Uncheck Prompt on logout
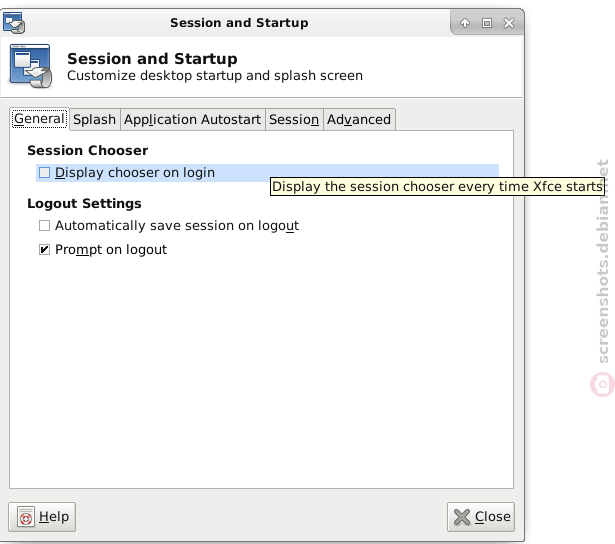Viewport: 615px width, 544px height. point(44,249)
